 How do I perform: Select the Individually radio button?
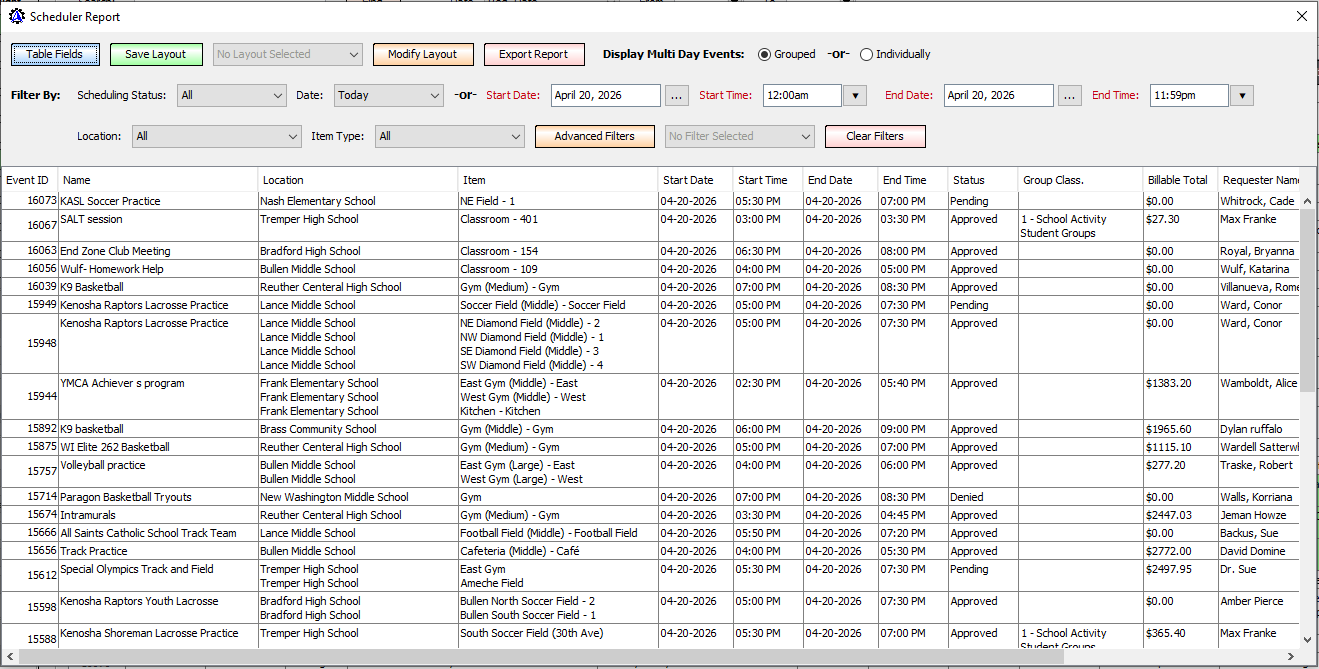click(x=866, y=55)
